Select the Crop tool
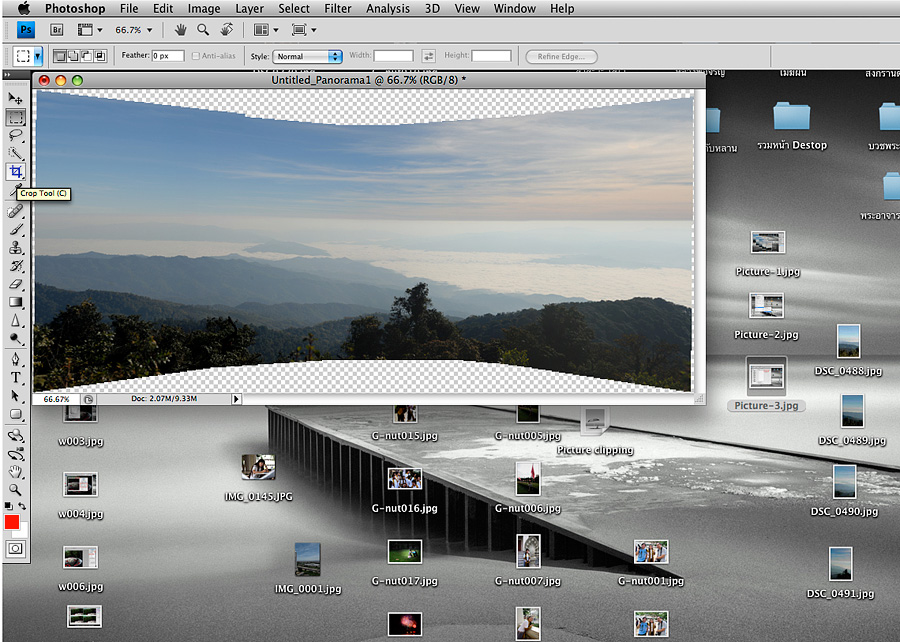Screen dimensions: 900x642 [16, 172]
